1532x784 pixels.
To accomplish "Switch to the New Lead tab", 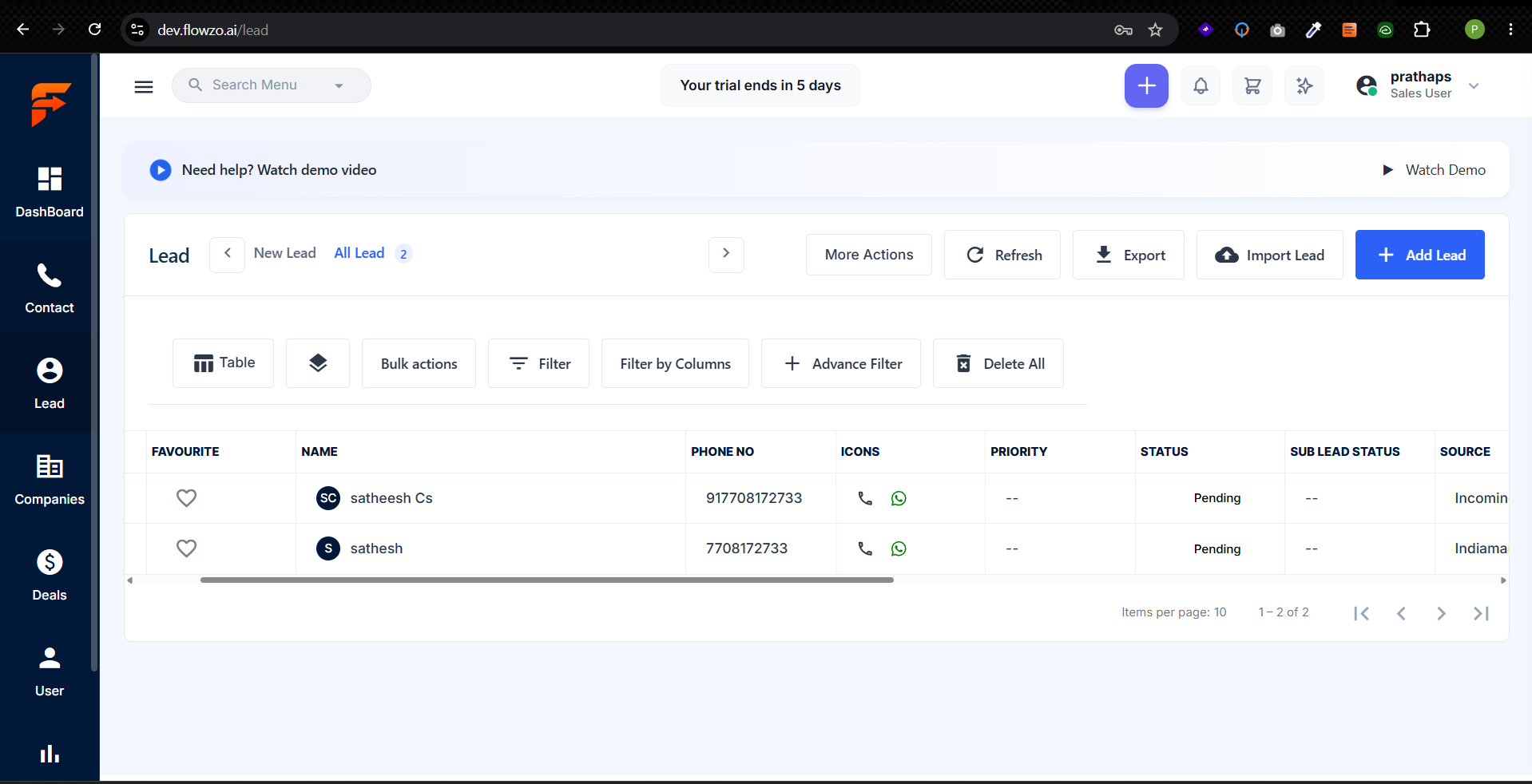I will click(x=284, y=253).
